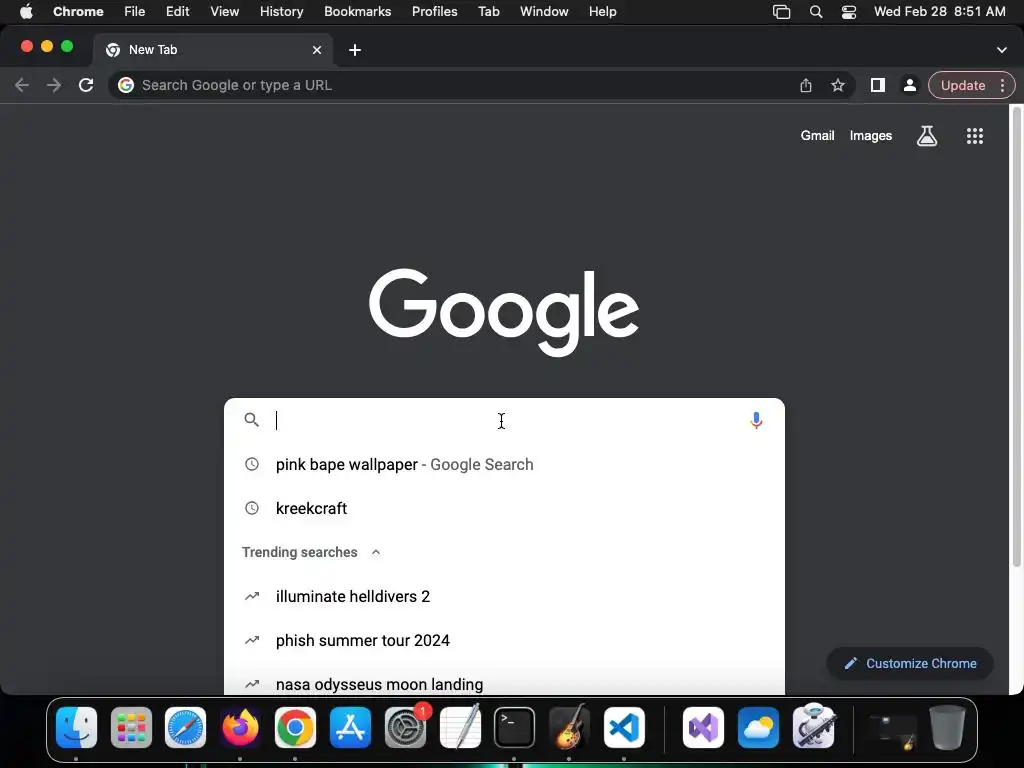Open the side panel icon

tap(878, 85)
